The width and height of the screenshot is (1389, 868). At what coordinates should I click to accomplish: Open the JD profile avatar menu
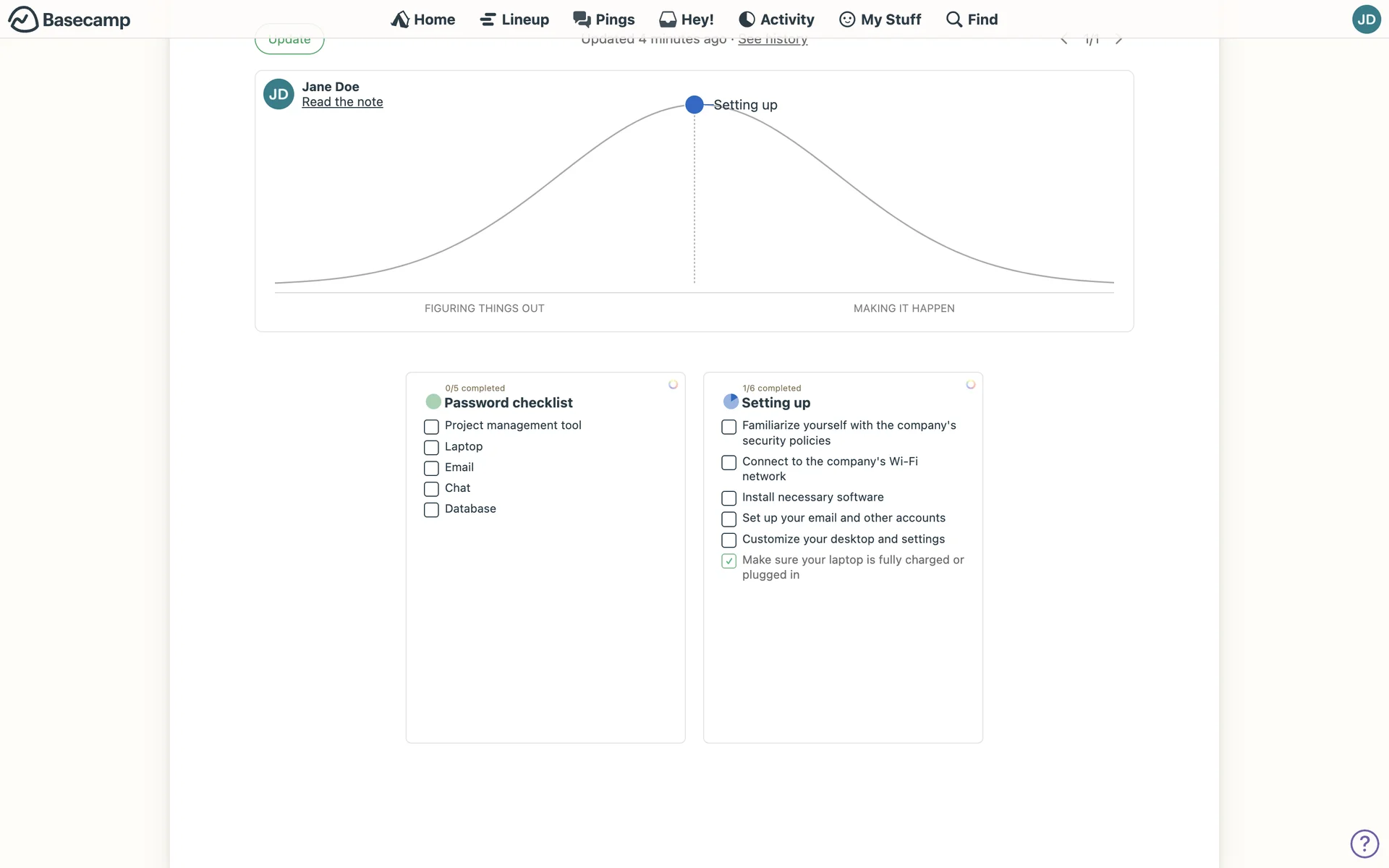1366,20
